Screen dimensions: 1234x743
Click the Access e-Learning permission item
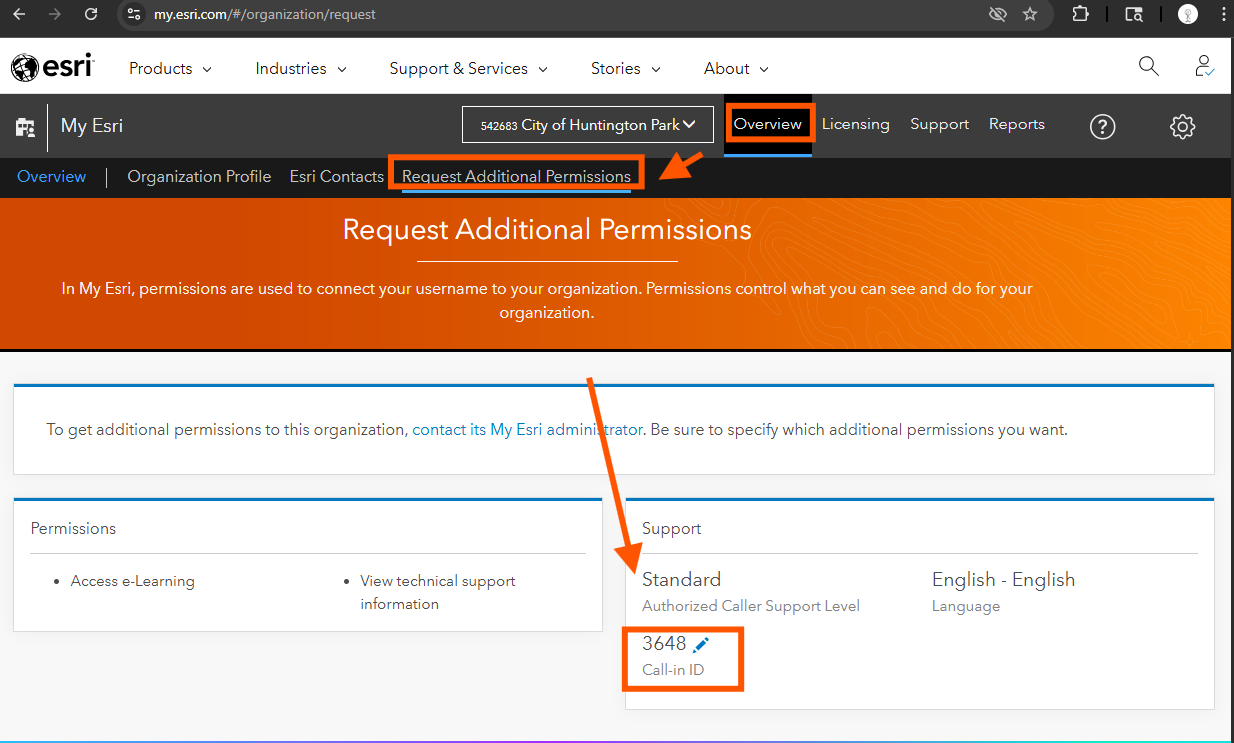tap(132, 581)
